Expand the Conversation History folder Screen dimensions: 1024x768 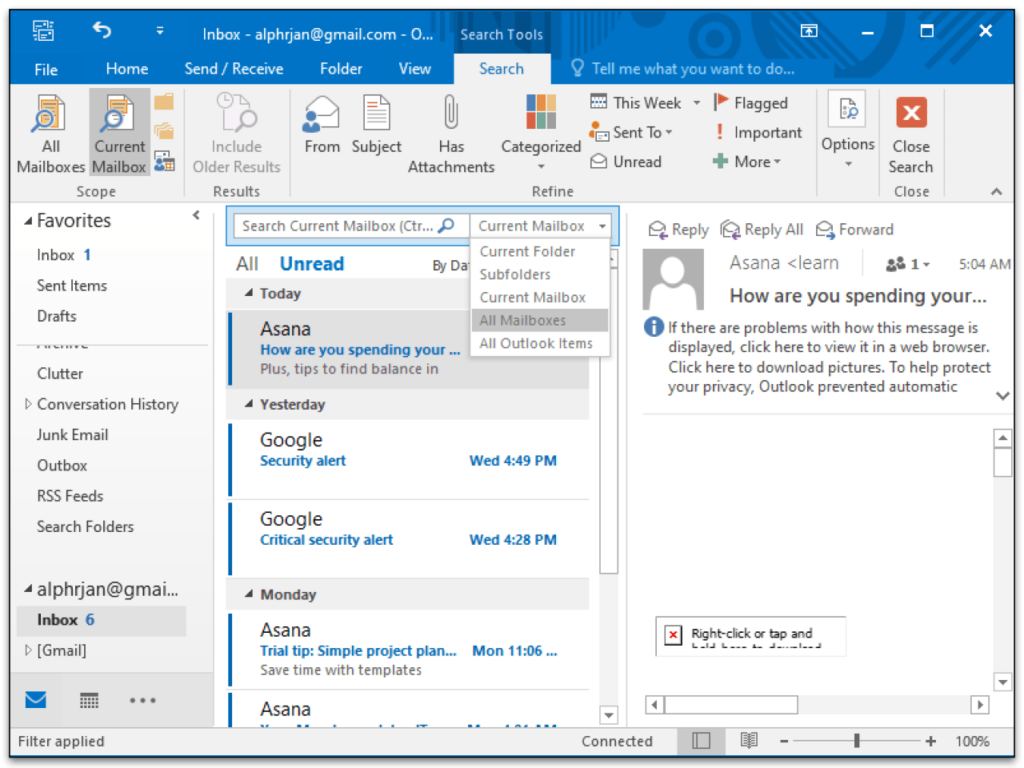point(29,404)
